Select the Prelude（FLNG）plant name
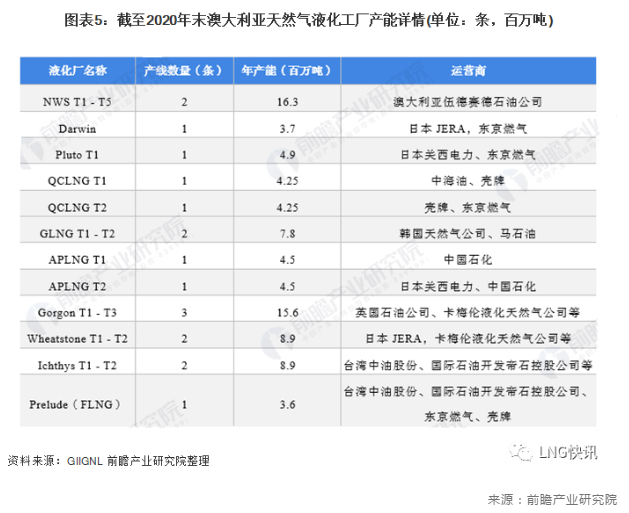This screenshot has width=629, height=513. click(75, 405)
